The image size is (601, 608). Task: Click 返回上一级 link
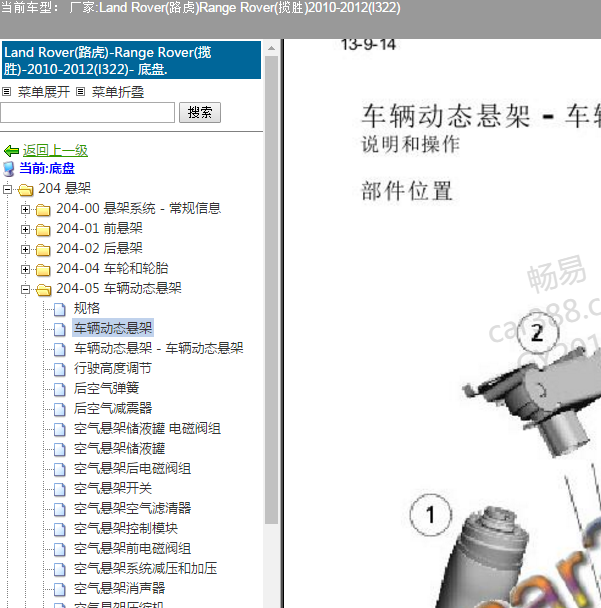click(55, 150)
